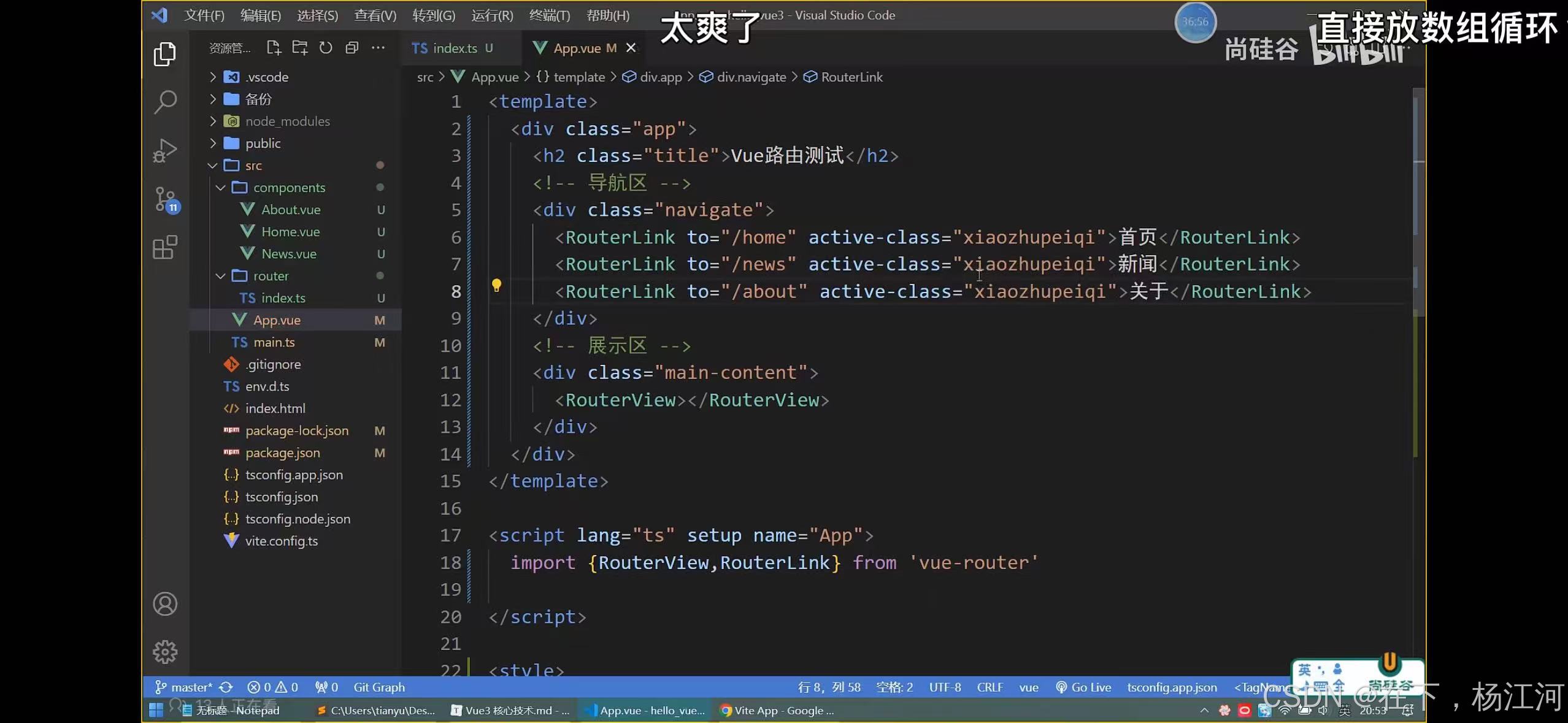Click the lightbulb code action on line 8

496,285
